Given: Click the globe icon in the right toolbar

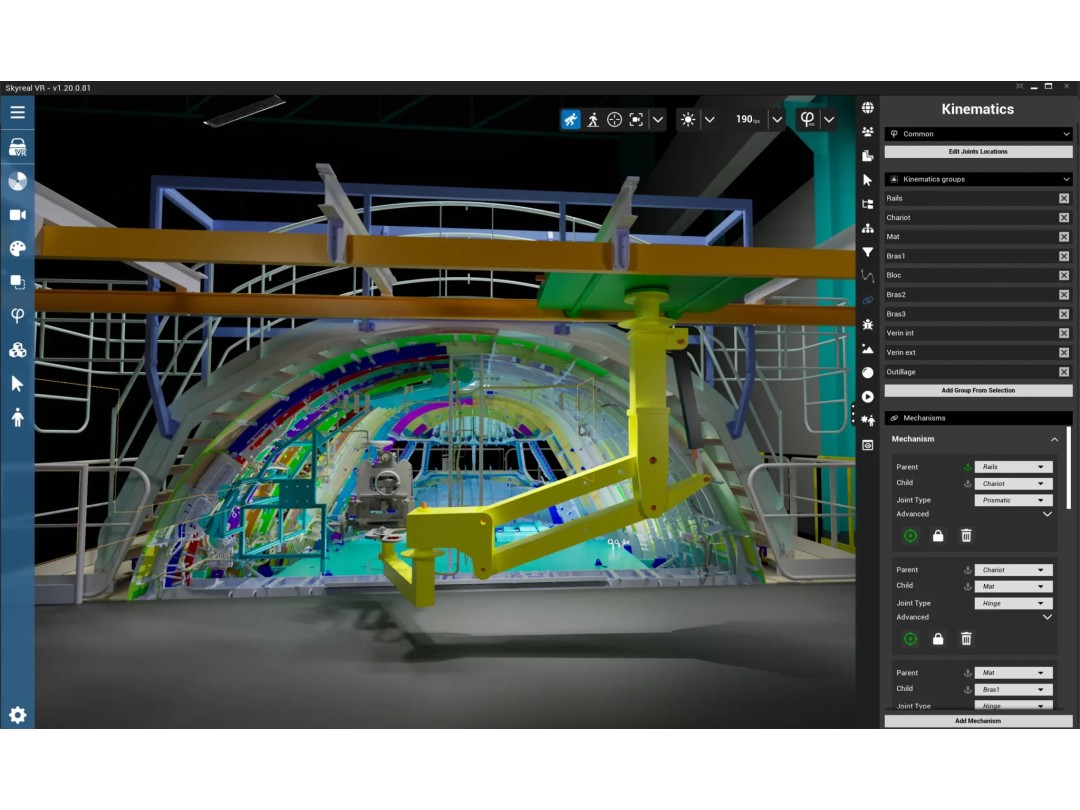Looking at the screenshot, I should pyautogui.click(x=867, y=108).
